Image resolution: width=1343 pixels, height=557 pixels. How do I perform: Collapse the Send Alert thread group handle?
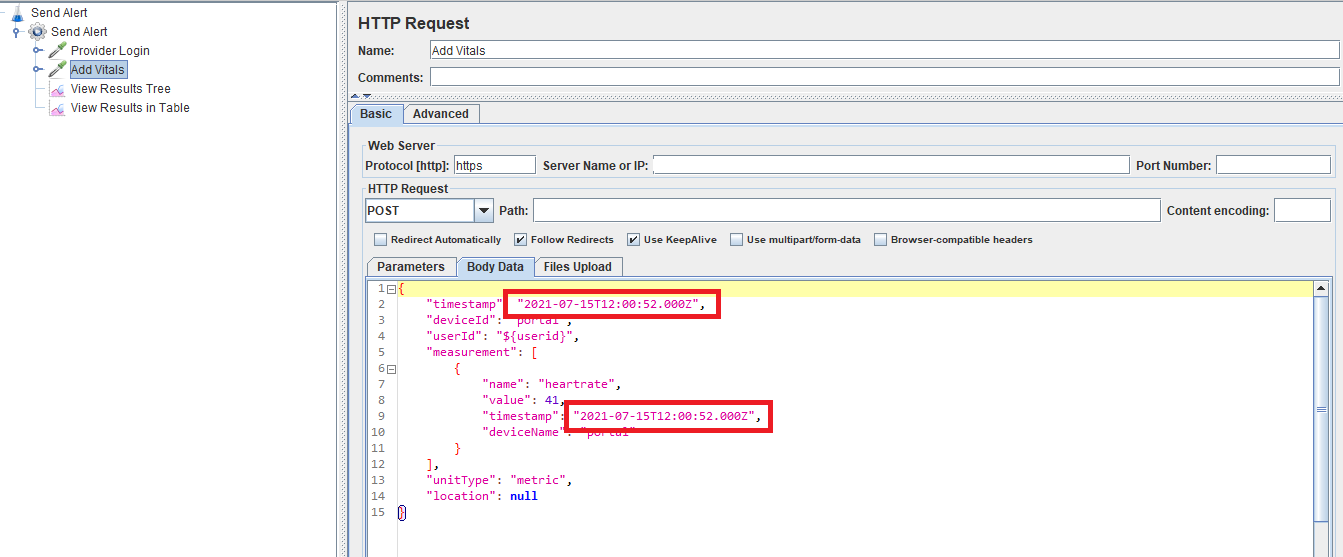(x=17, y=32)
